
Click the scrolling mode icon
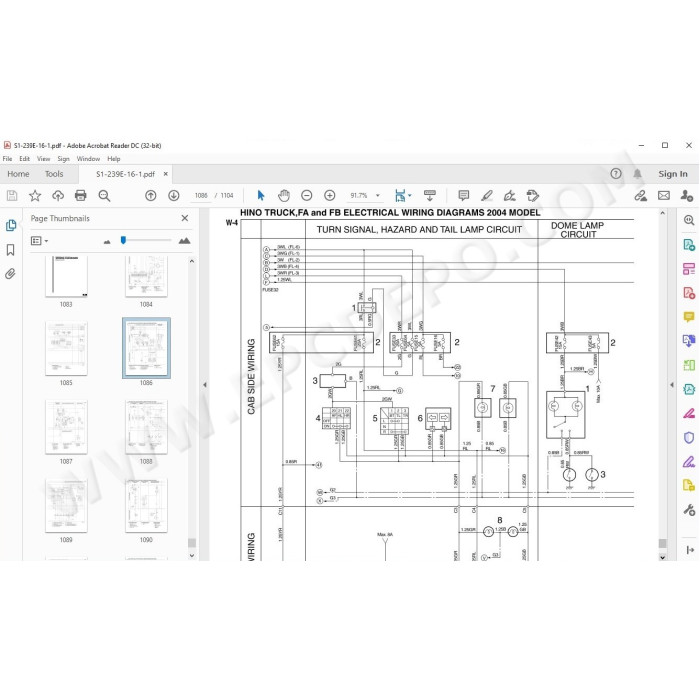pos(429,196)
